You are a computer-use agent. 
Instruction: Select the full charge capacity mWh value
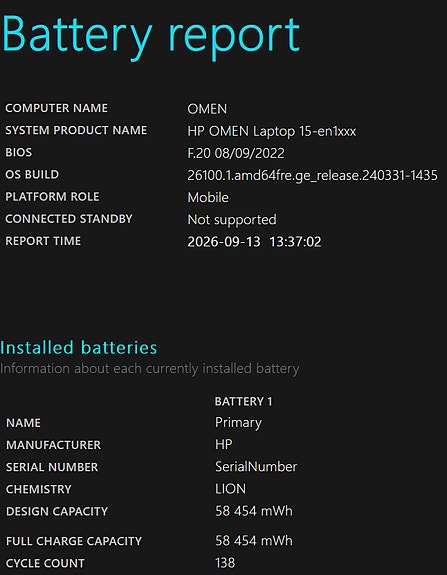pos(254,541)
